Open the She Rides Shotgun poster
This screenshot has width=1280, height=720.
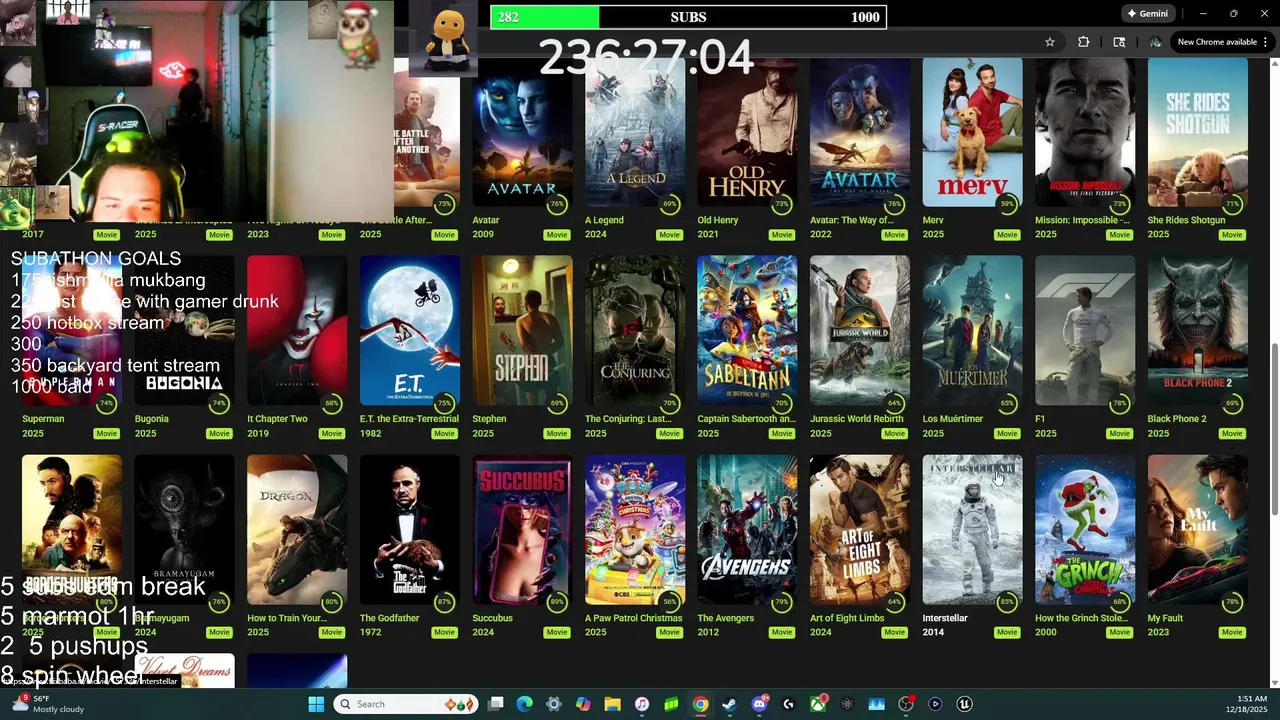point(1198,132)
